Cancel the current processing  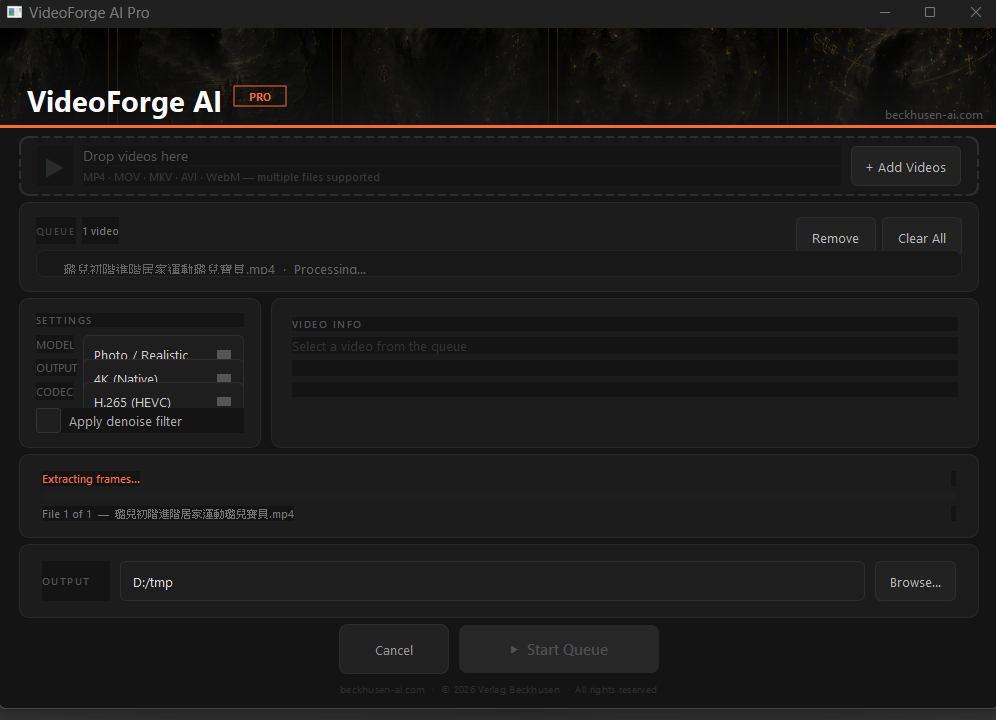click(394, 649)
